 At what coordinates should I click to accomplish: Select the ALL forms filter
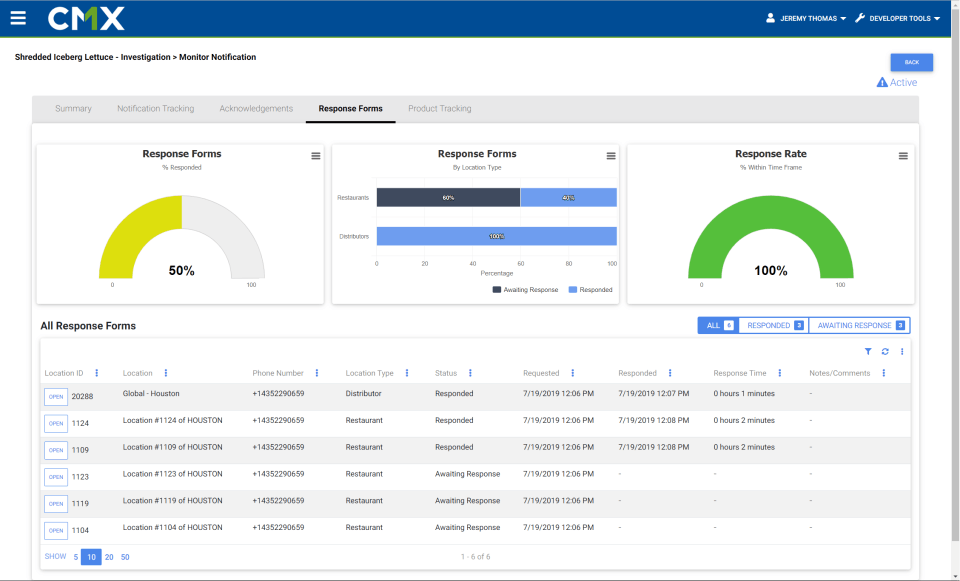click(x=718, y=325)
